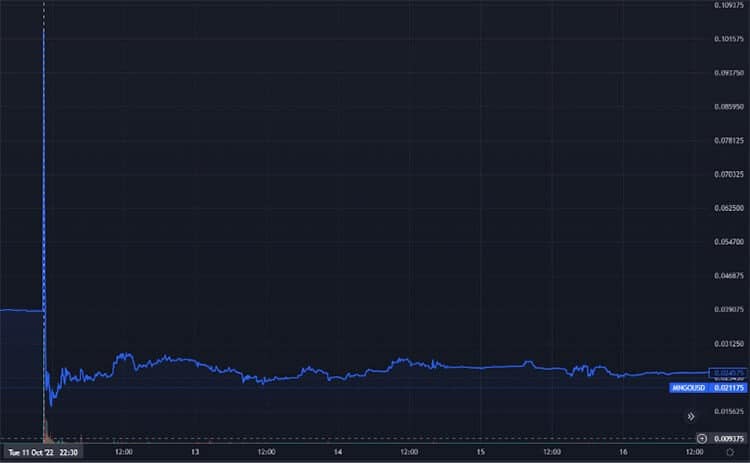Click the plus button on the crosshair price
The height and width of the screenshot is (463, 750).
coord(702,439)
